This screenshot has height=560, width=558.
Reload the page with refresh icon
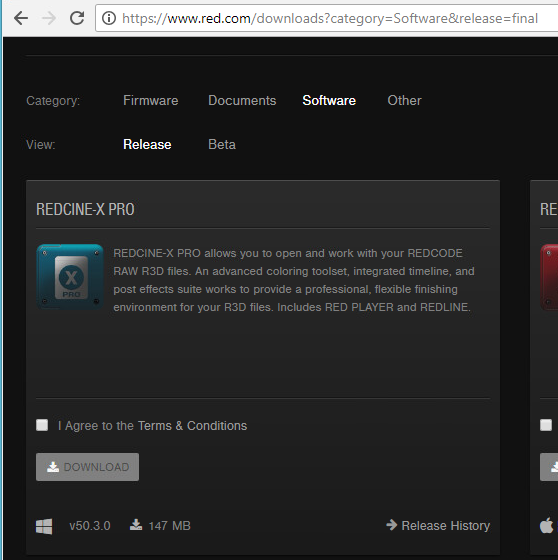77,18
